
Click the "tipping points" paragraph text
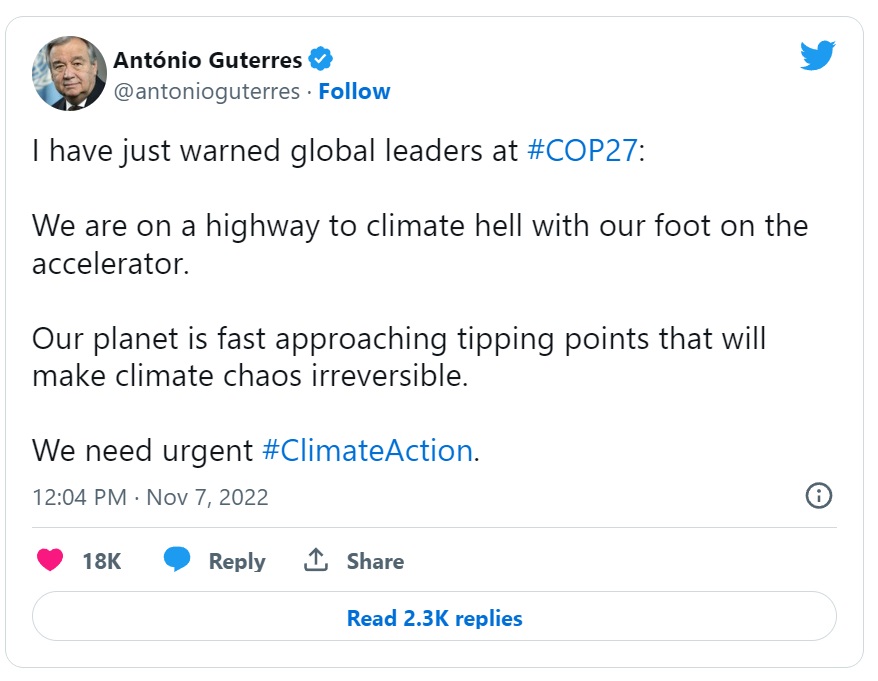click(x=398, y=339)
